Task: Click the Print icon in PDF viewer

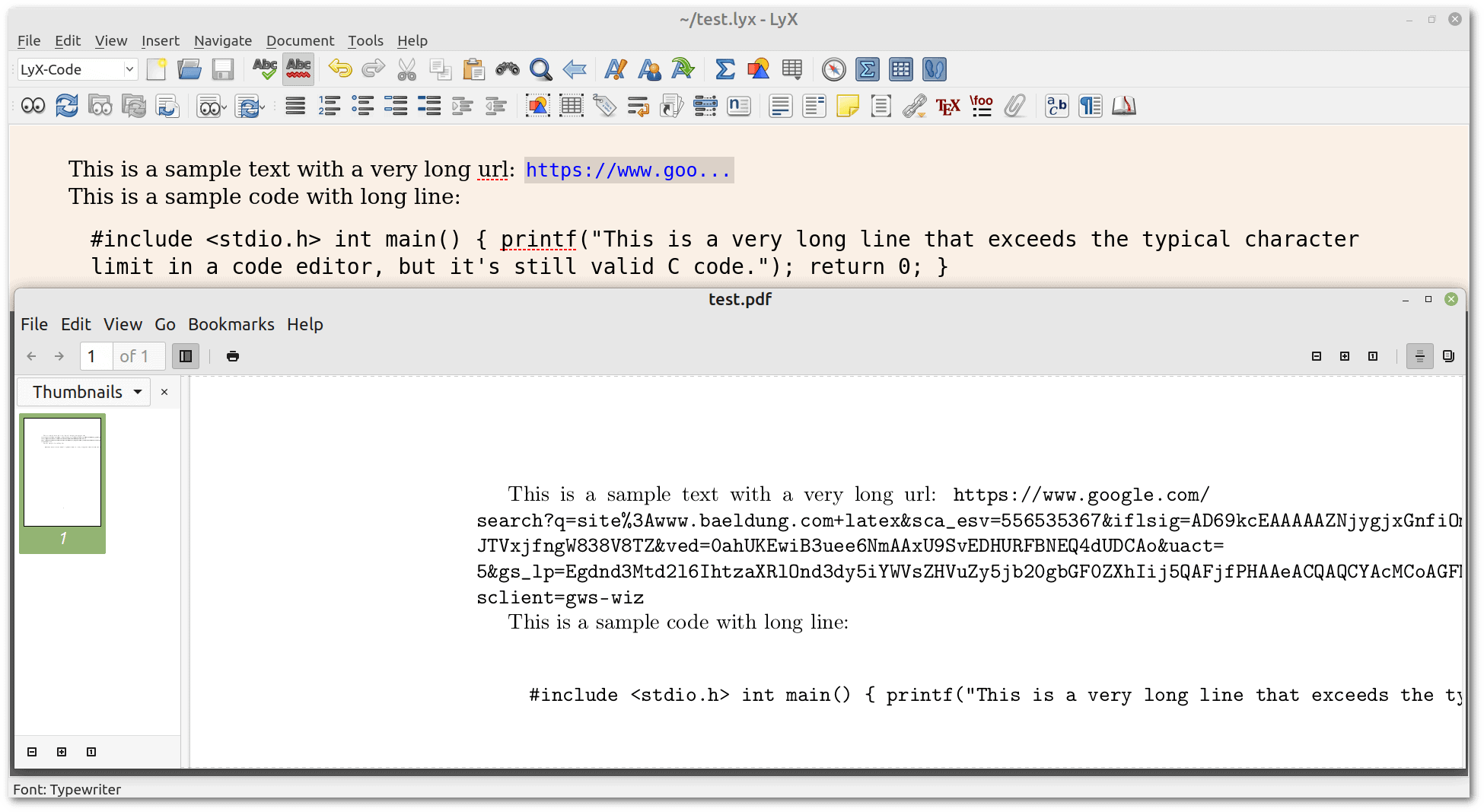Action: [x=233, y=356]
